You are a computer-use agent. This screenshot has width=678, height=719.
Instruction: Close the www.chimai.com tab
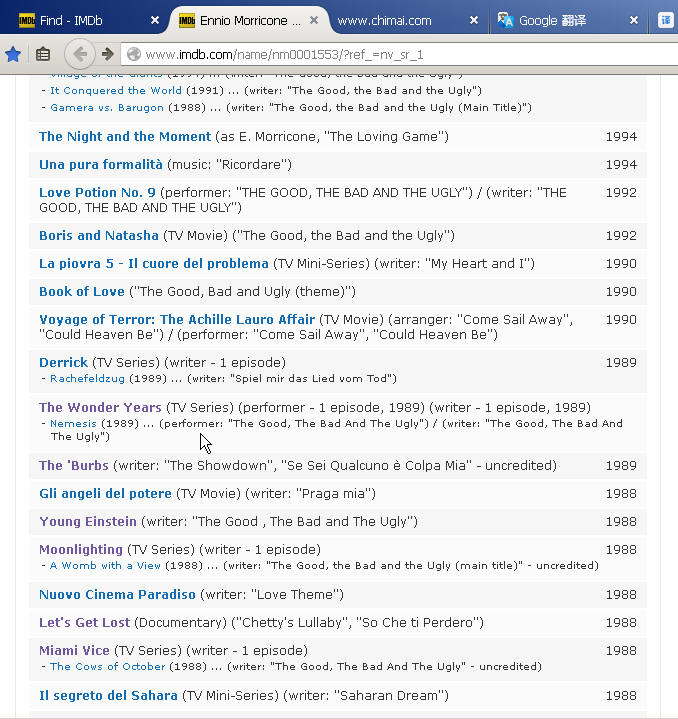(474, 20)
